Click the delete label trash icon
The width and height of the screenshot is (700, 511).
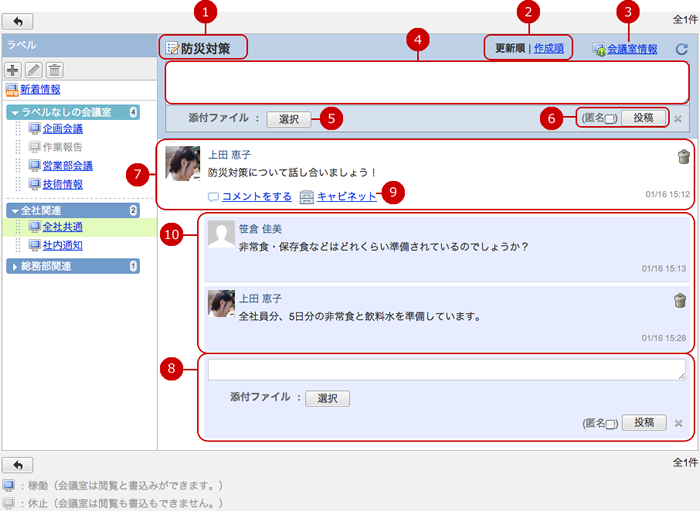[54, 70]
